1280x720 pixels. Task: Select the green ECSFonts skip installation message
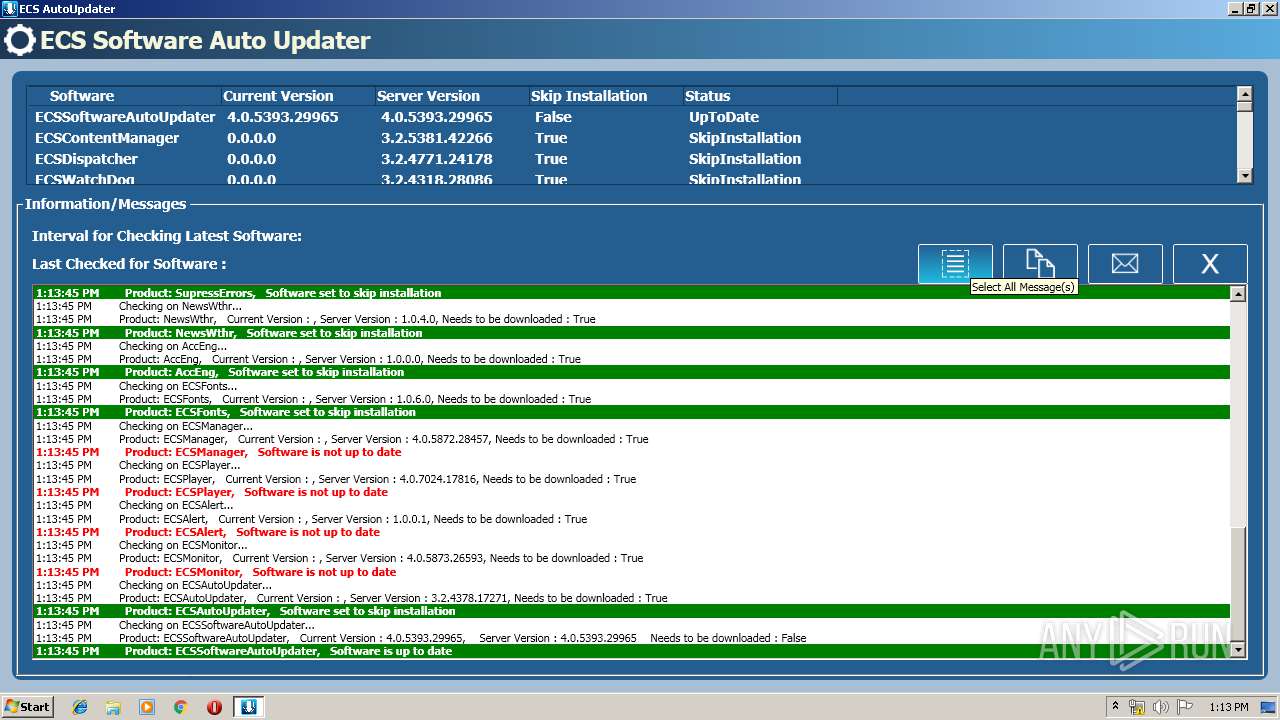pos(632,412)
